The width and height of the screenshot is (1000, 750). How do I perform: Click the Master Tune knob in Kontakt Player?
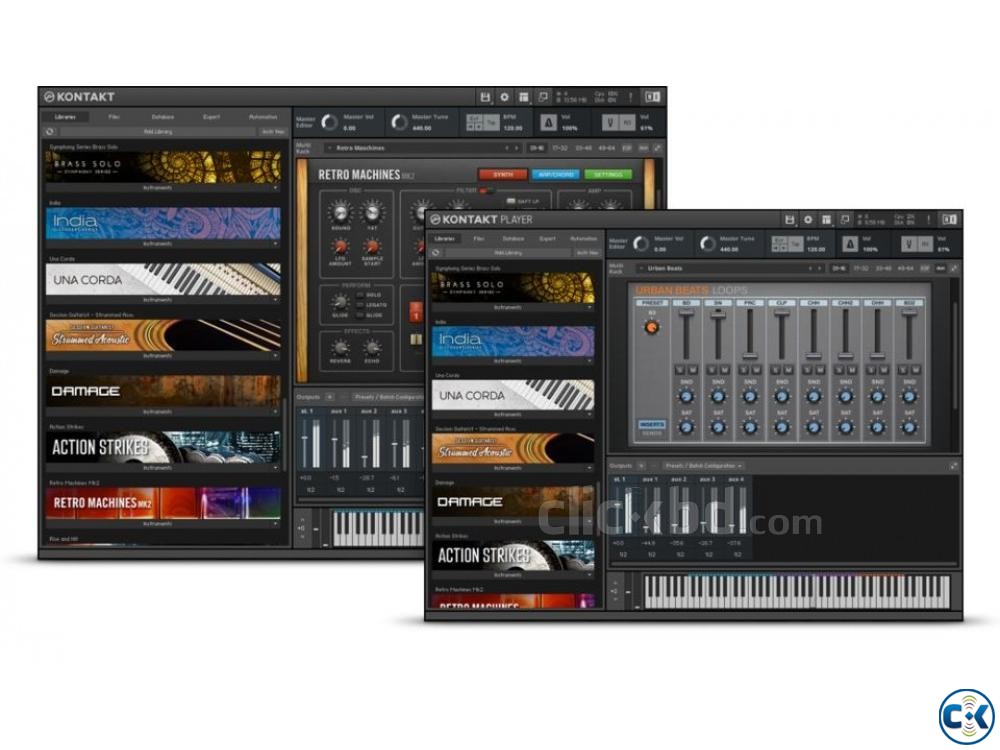(707, 244)
